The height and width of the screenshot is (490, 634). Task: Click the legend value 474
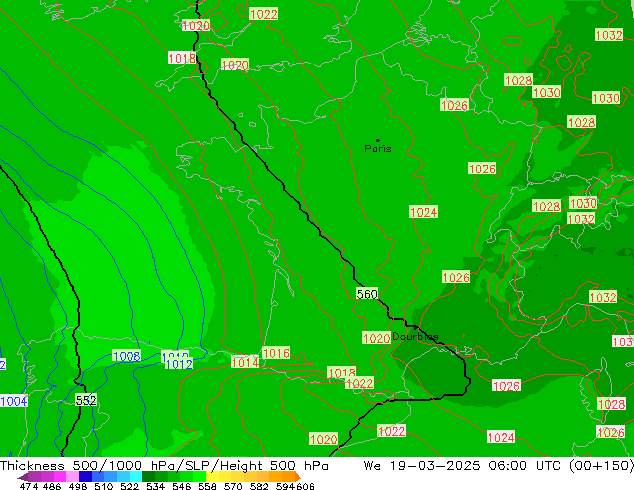(x=29, y=486)
